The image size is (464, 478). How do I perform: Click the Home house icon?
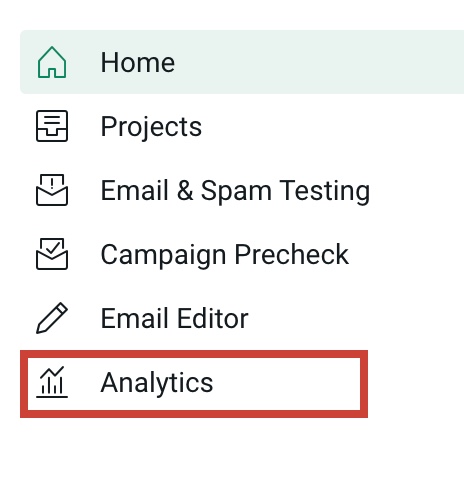tap(52, 62)
